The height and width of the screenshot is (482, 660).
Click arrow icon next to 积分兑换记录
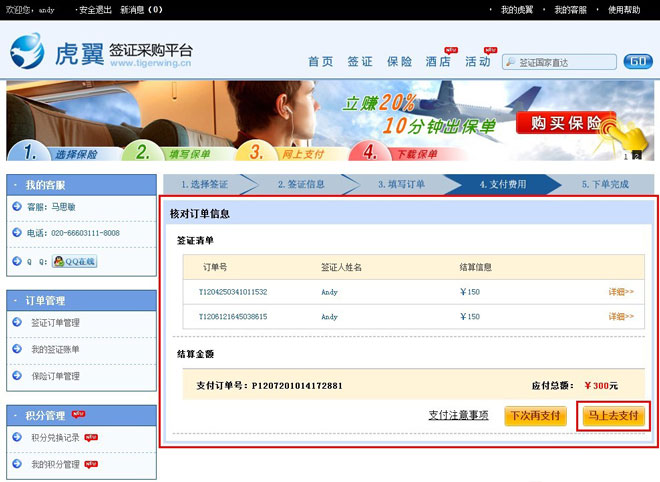(17, 437)
